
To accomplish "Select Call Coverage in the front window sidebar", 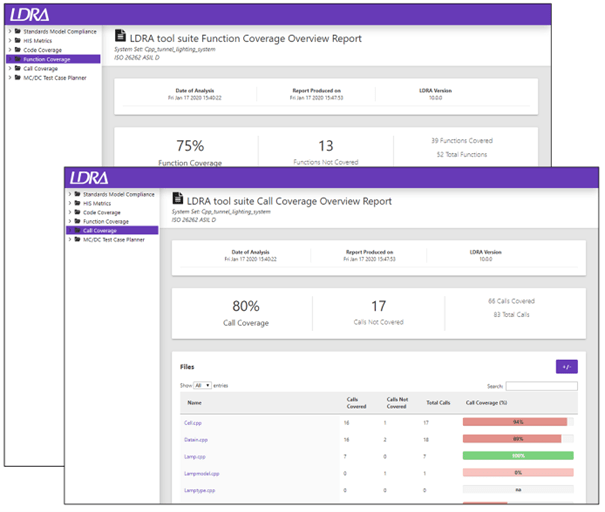I will [100, 230].
